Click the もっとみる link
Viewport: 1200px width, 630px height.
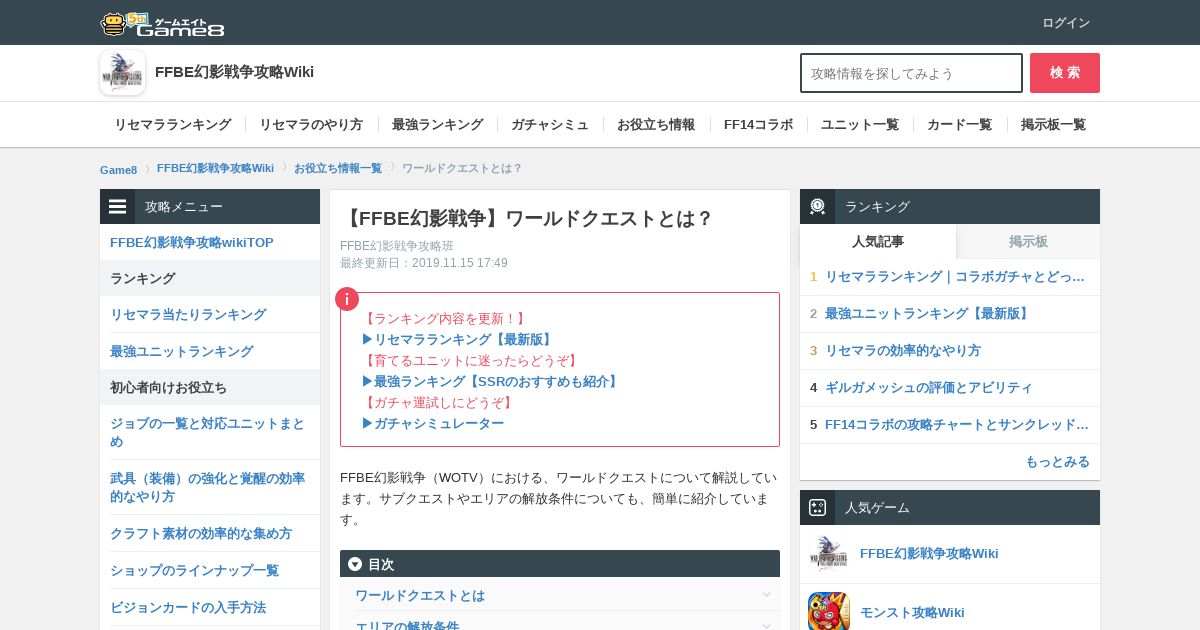coord(1057,462)
